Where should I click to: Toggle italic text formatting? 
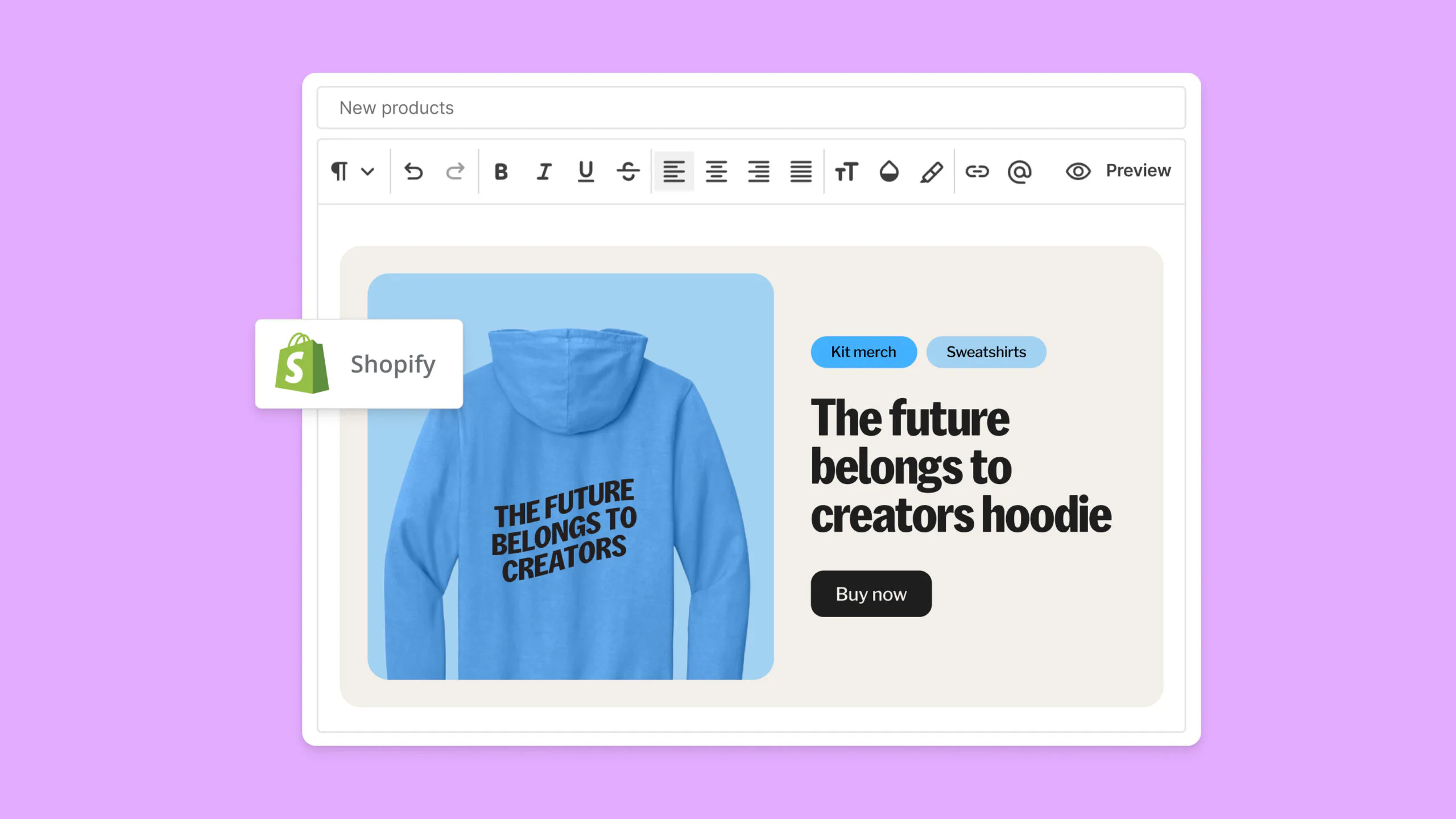click(x=544, y=171)
